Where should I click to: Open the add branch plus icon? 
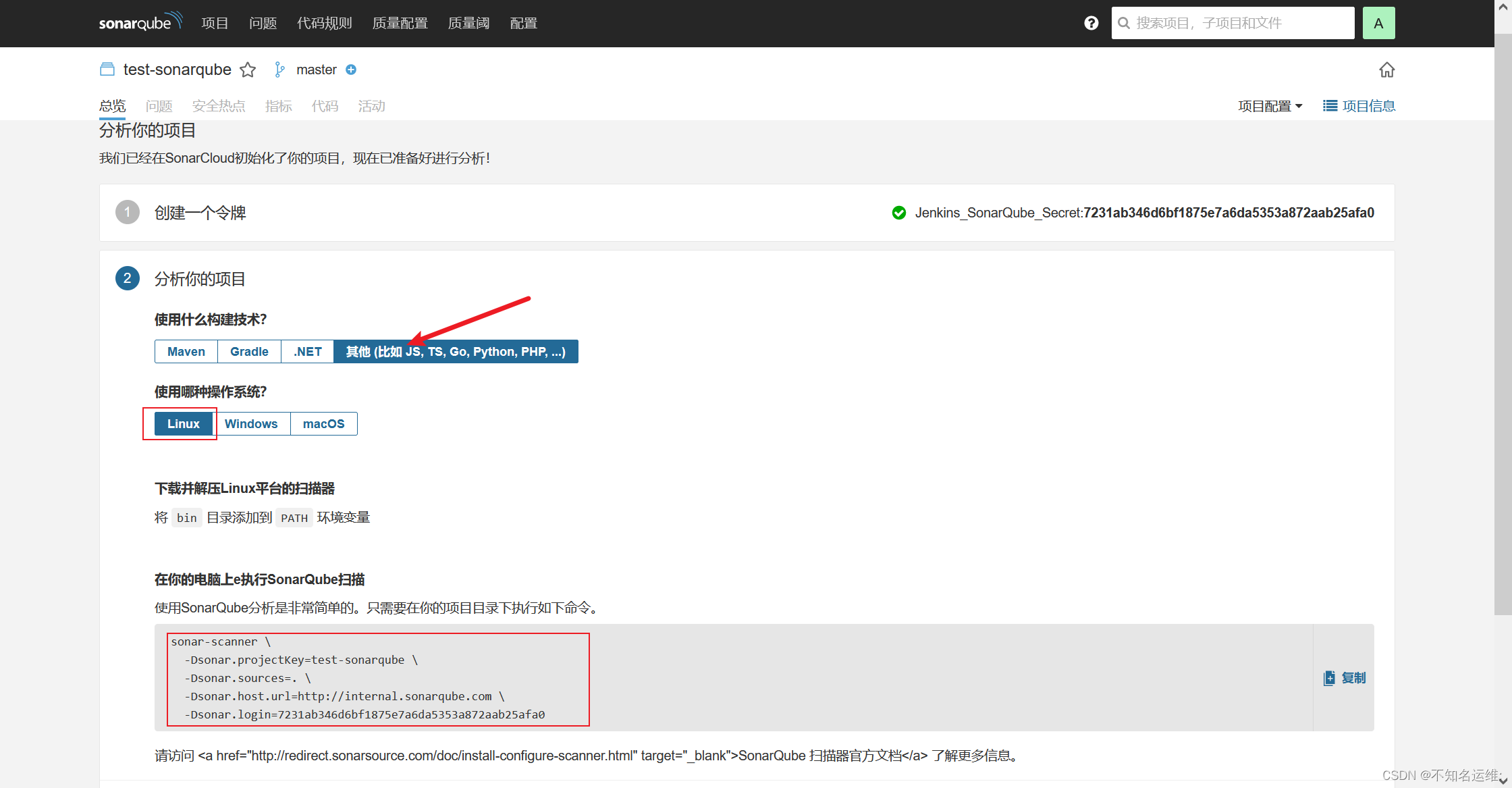[351, 70]
